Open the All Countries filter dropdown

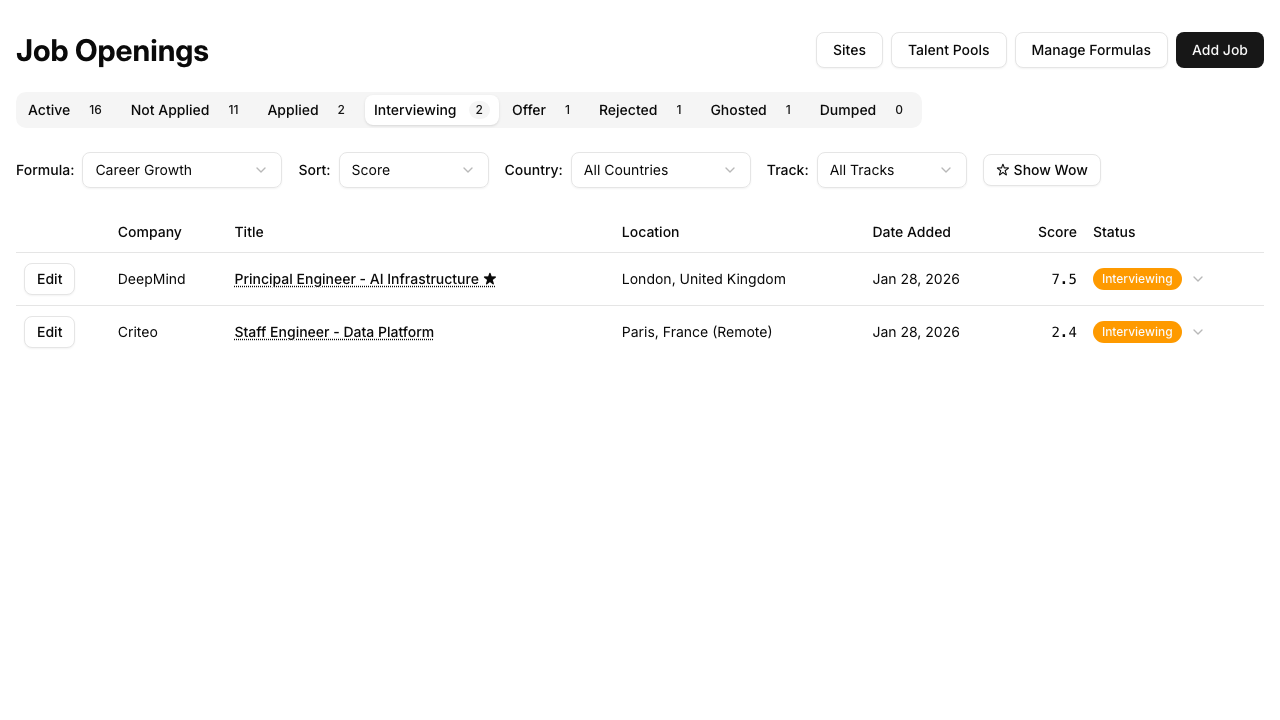tap(660, 170)
